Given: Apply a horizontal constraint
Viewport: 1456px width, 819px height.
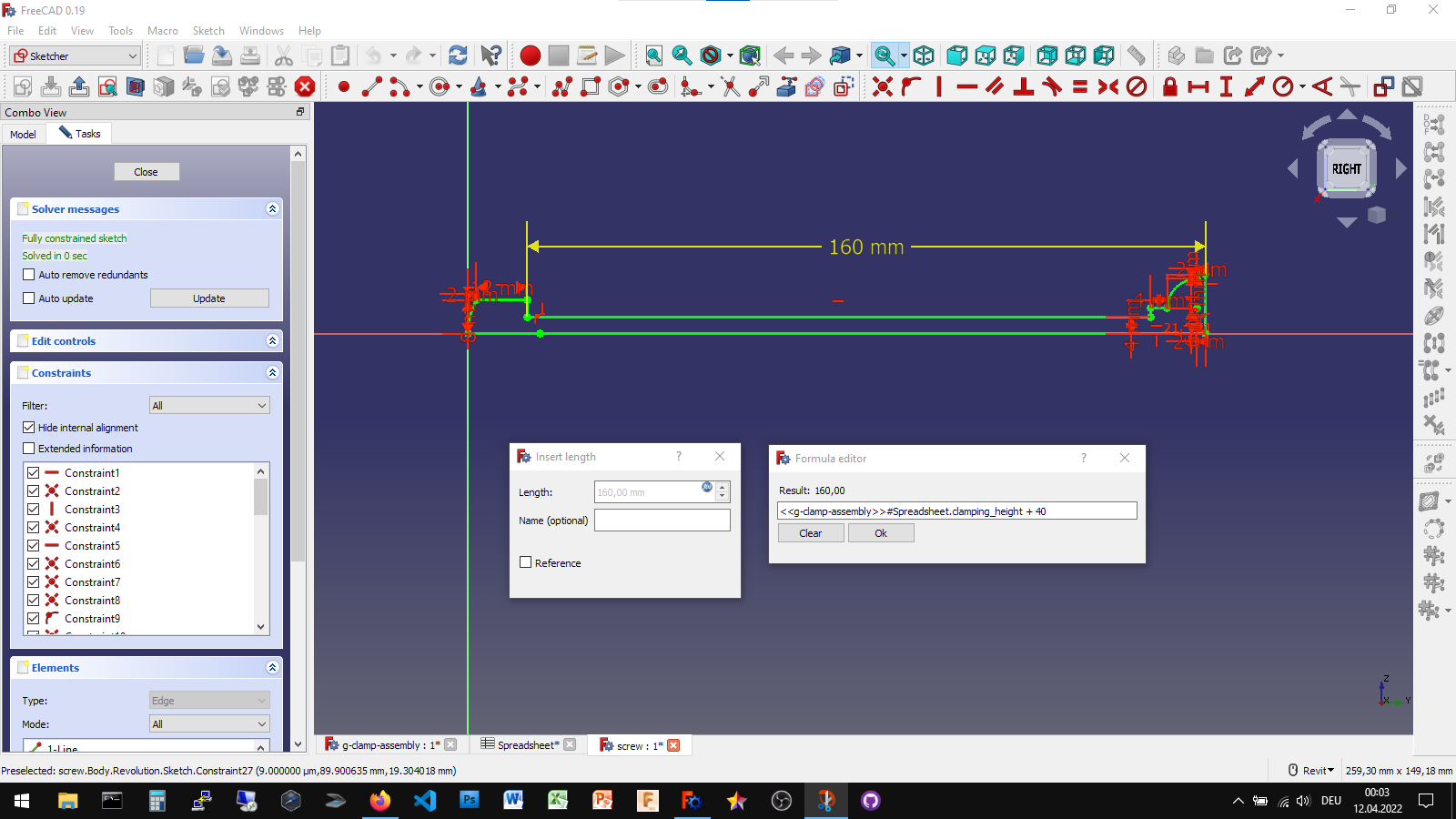Looking at the screenshot, I should (966, 86).
